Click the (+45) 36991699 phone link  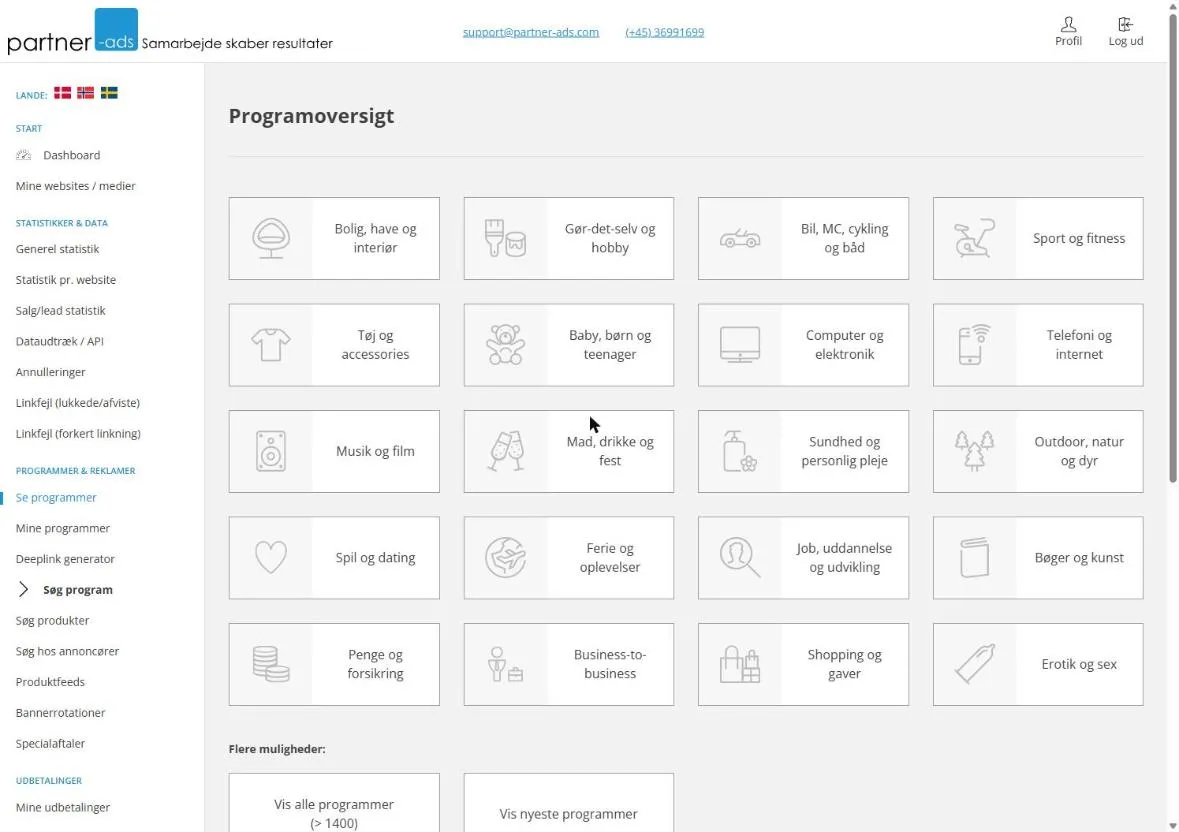665,32
